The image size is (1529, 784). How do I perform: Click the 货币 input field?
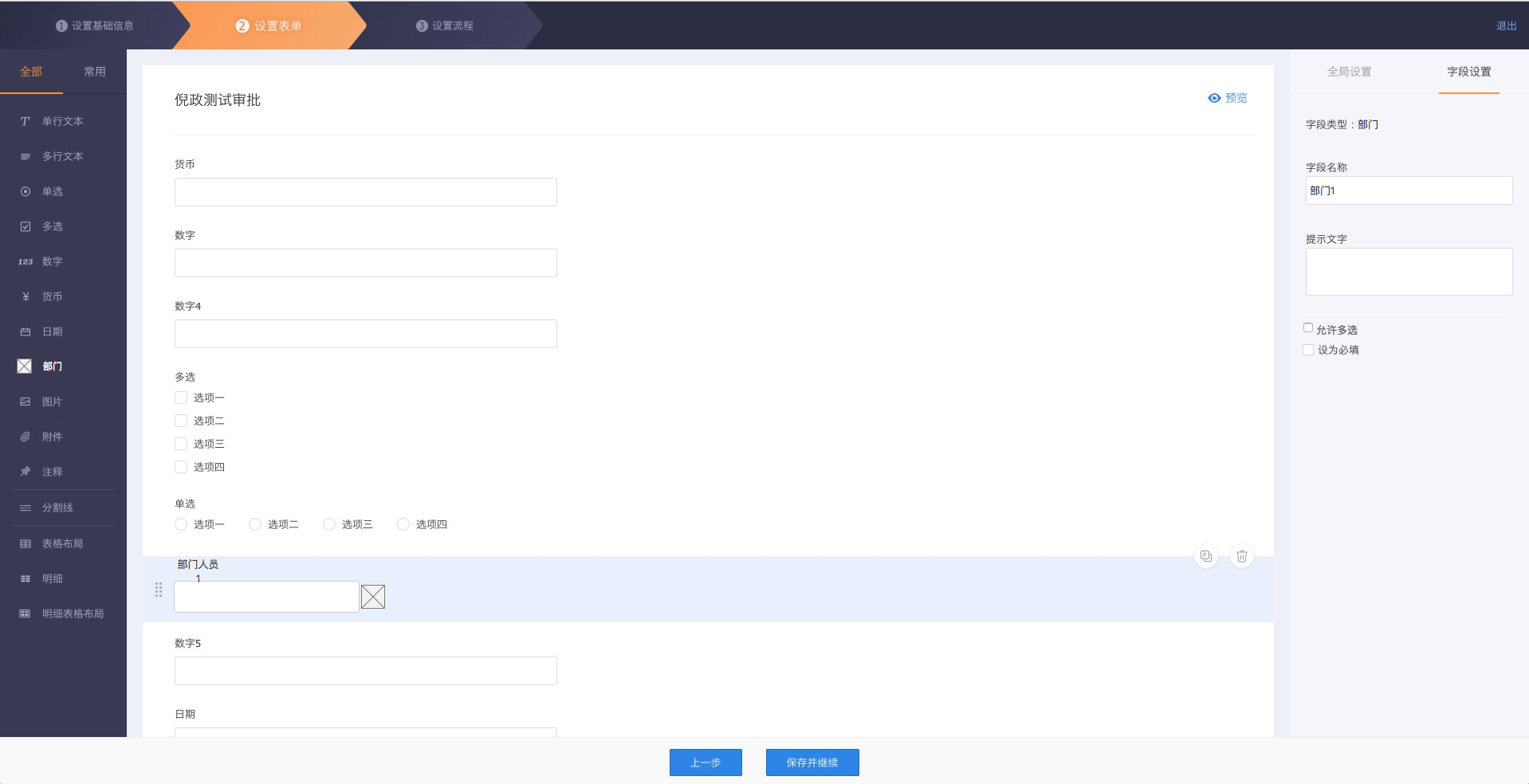point(366,192)
